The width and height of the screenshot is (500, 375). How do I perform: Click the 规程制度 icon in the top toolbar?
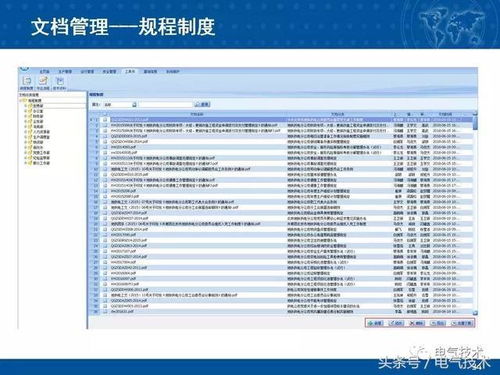pos(27,81)
